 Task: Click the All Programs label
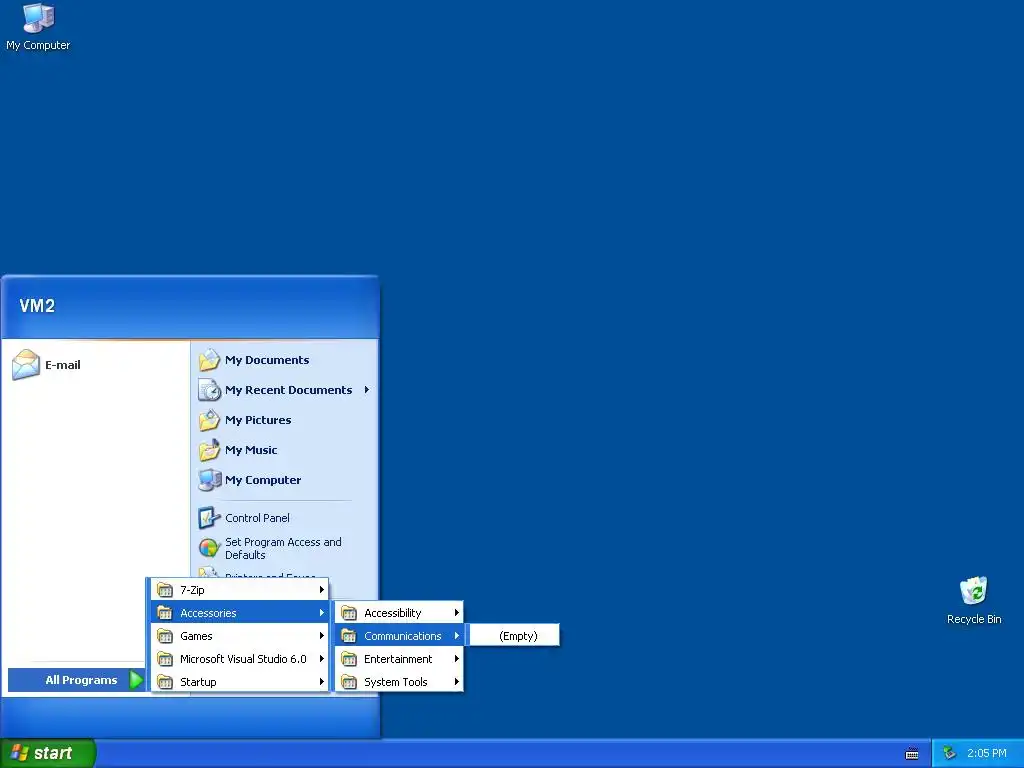point(81,680)
